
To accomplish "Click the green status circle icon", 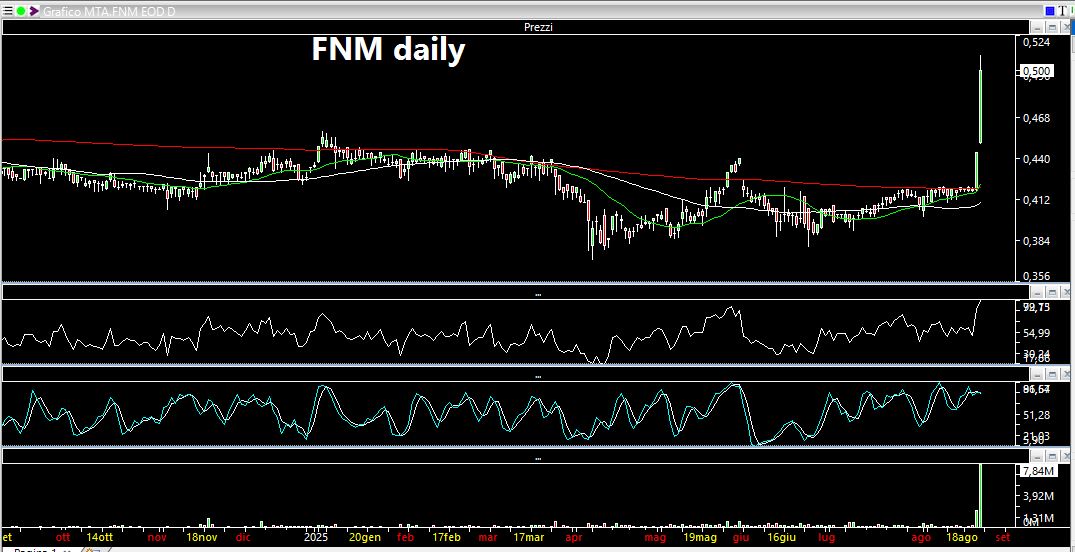I will tap(20, 10).
